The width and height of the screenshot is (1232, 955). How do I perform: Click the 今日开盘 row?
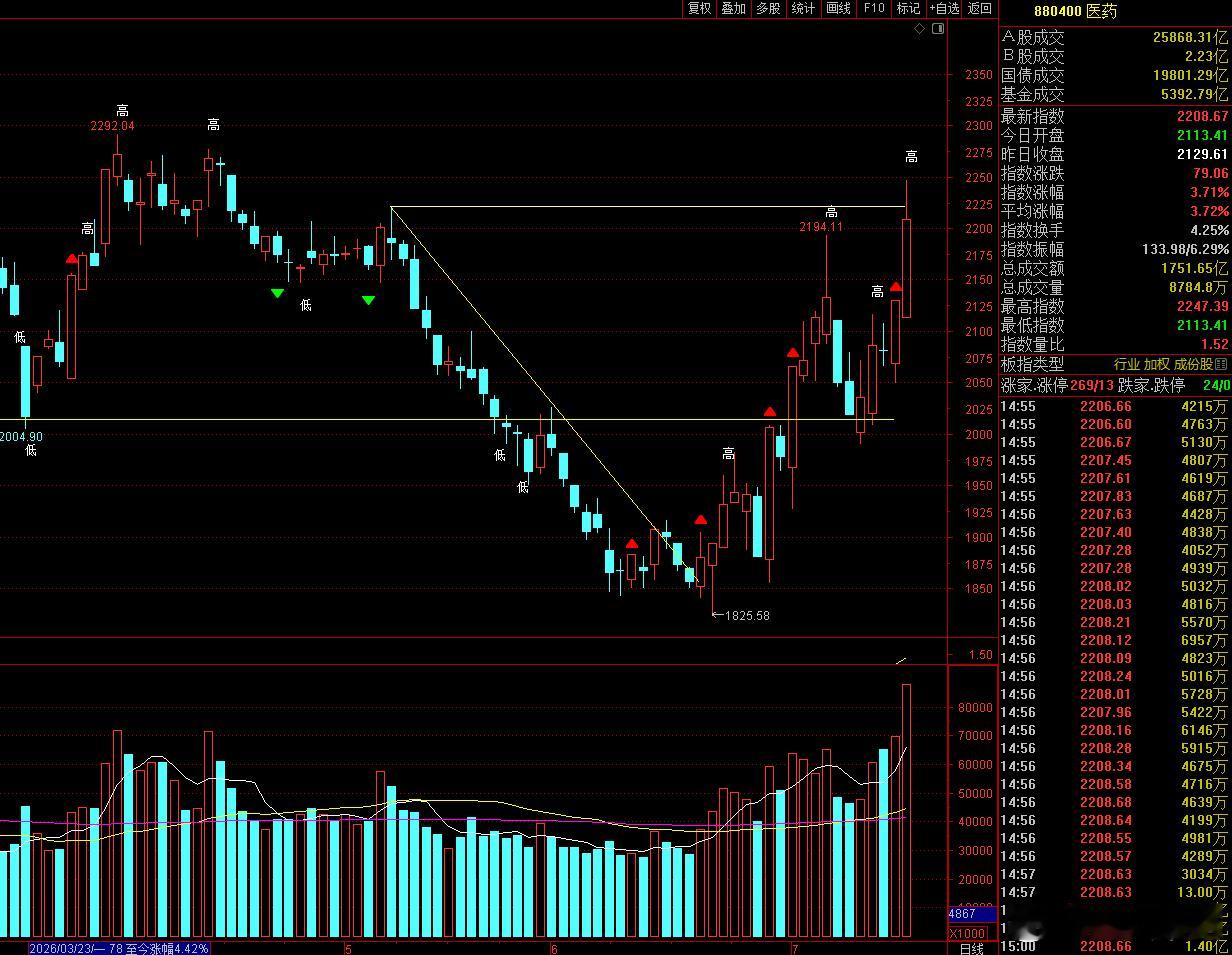(1115, 135)
